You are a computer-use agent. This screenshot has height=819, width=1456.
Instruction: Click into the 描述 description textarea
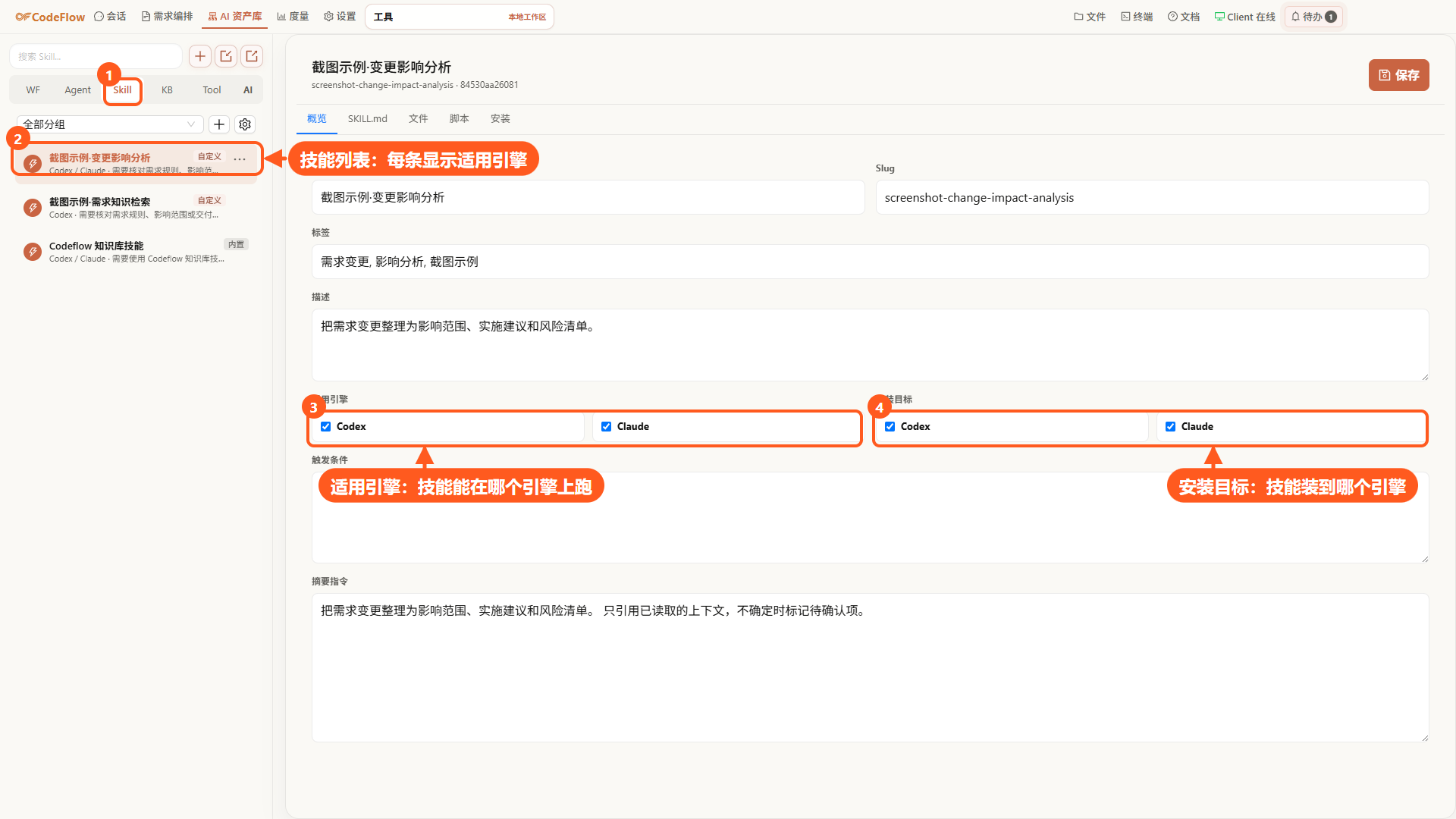click(870, 345)
